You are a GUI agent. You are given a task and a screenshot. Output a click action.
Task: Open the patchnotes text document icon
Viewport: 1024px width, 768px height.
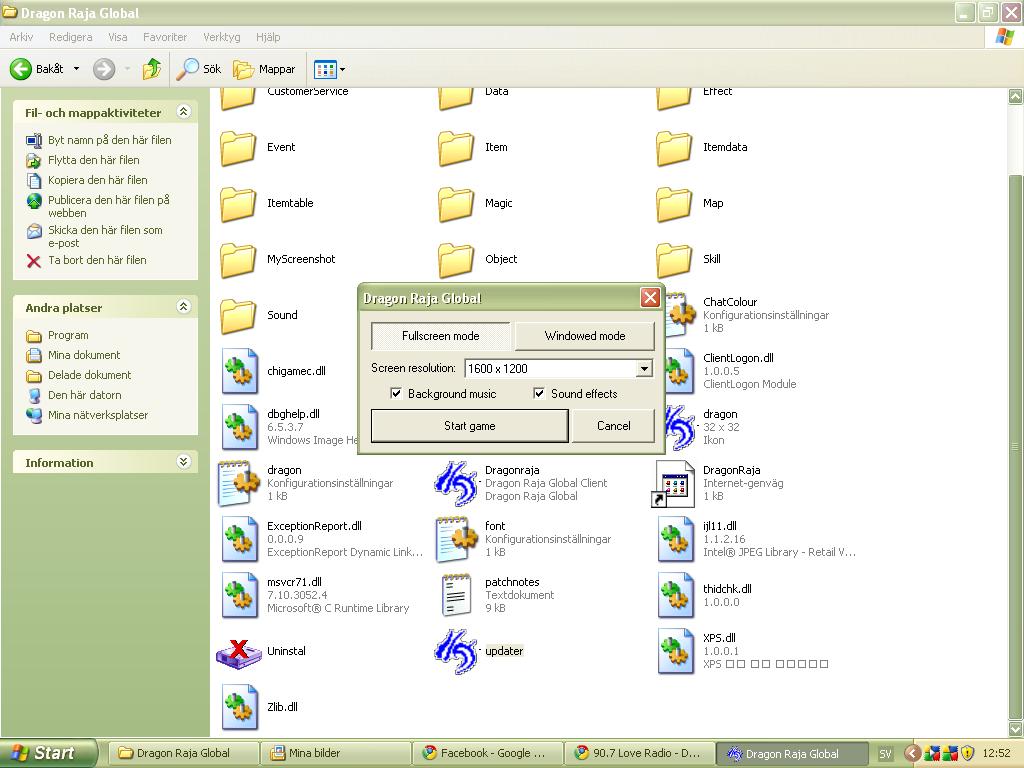click(x=455, y=595)
